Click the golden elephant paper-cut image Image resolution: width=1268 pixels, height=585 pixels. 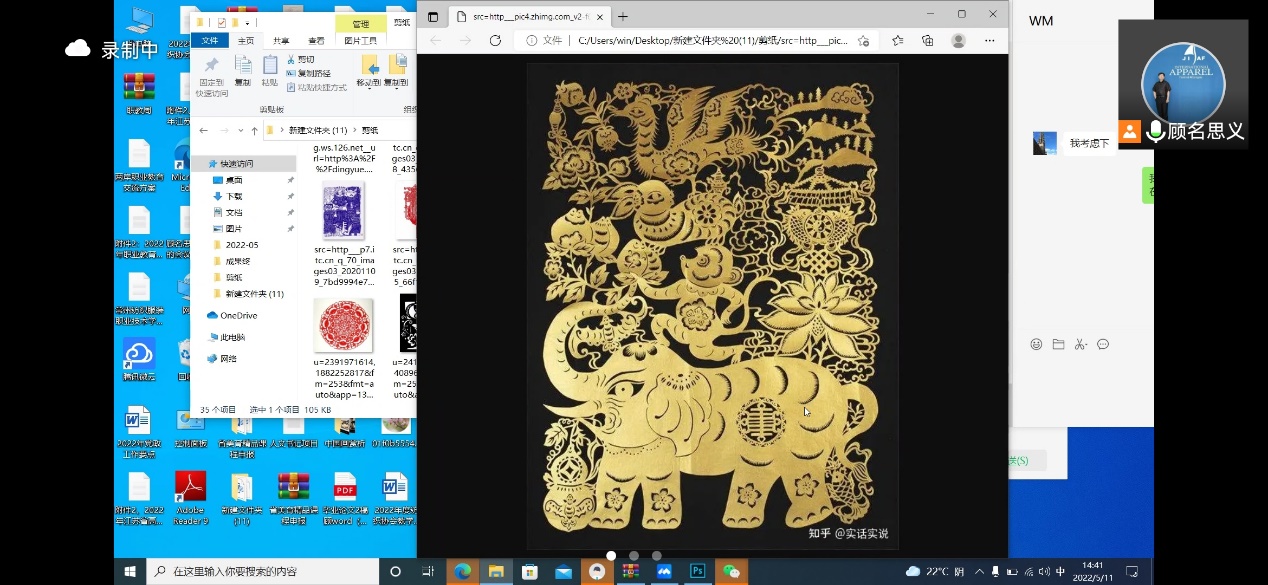[x=712, y=306]
